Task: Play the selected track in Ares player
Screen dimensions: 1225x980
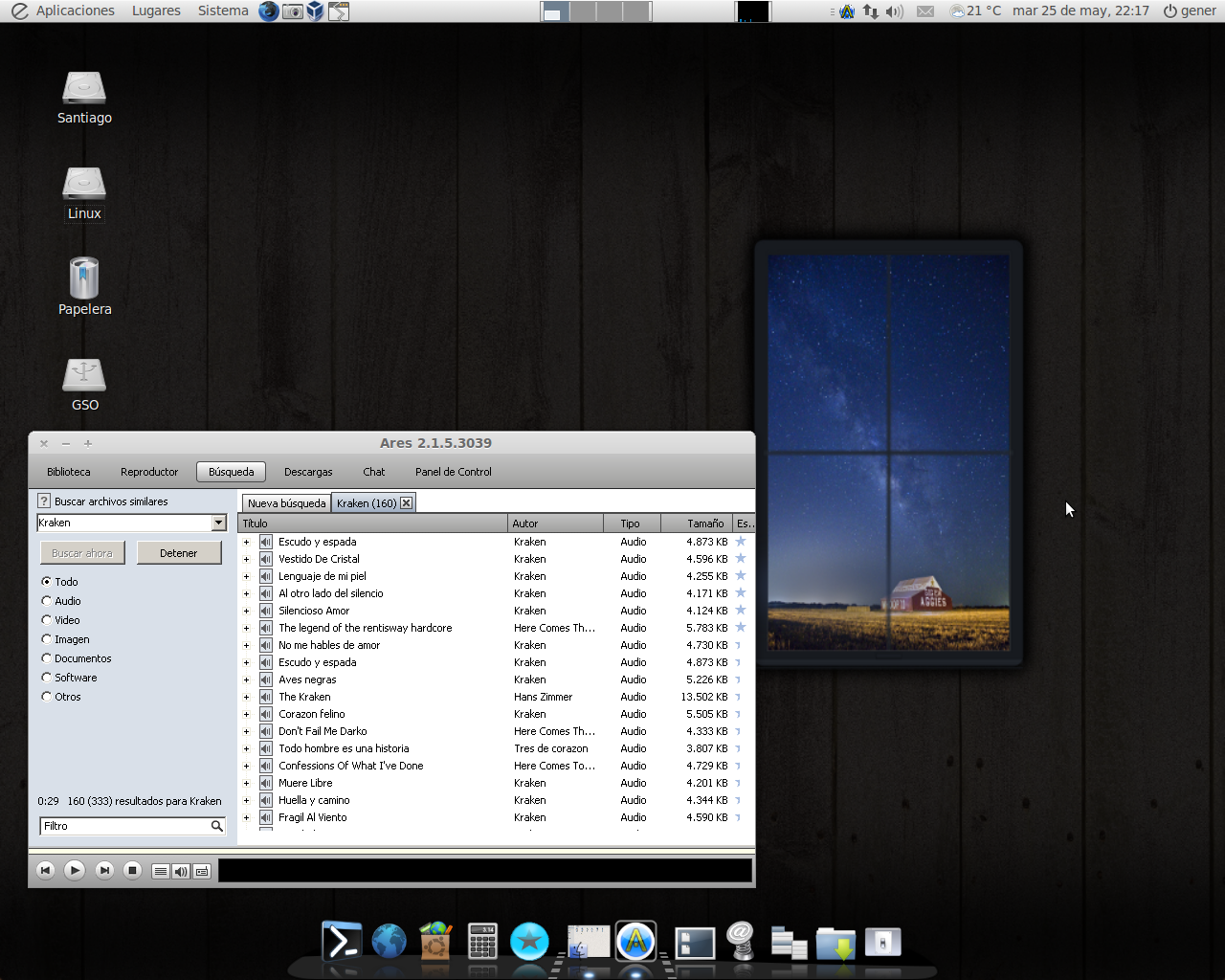Action: click(x=75, y=870)
